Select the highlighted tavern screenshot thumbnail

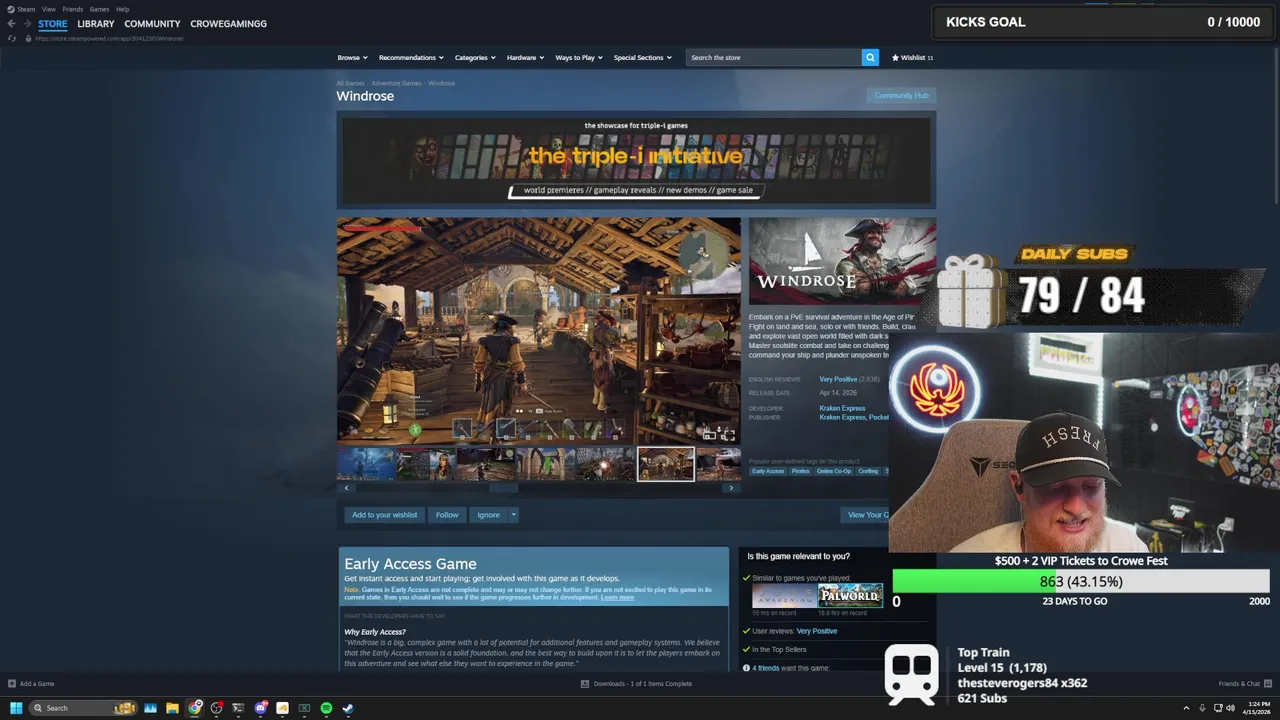tap(666, 464)
